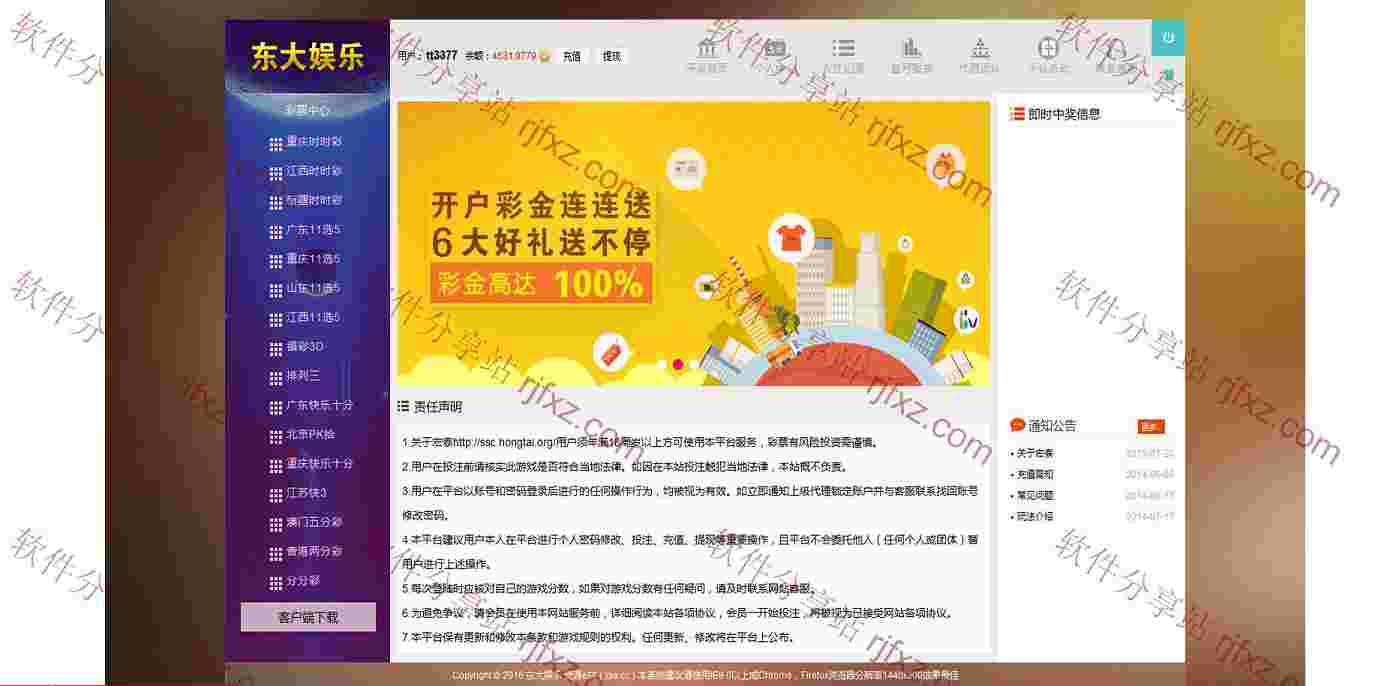The width and height of the screenshot is (1396, 686).
Task: Click the 开户彩金连连送 promotional banner
Action: pos(693,243)
